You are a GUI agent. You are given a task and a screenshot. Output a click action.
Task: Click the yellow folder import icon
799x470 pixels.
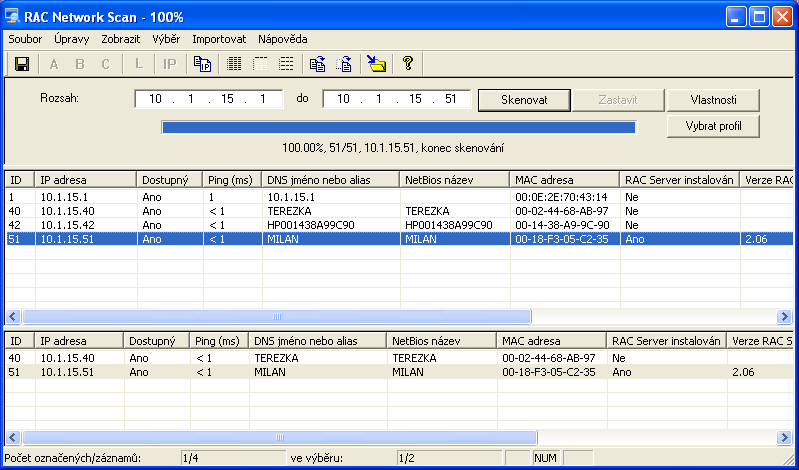375,64
